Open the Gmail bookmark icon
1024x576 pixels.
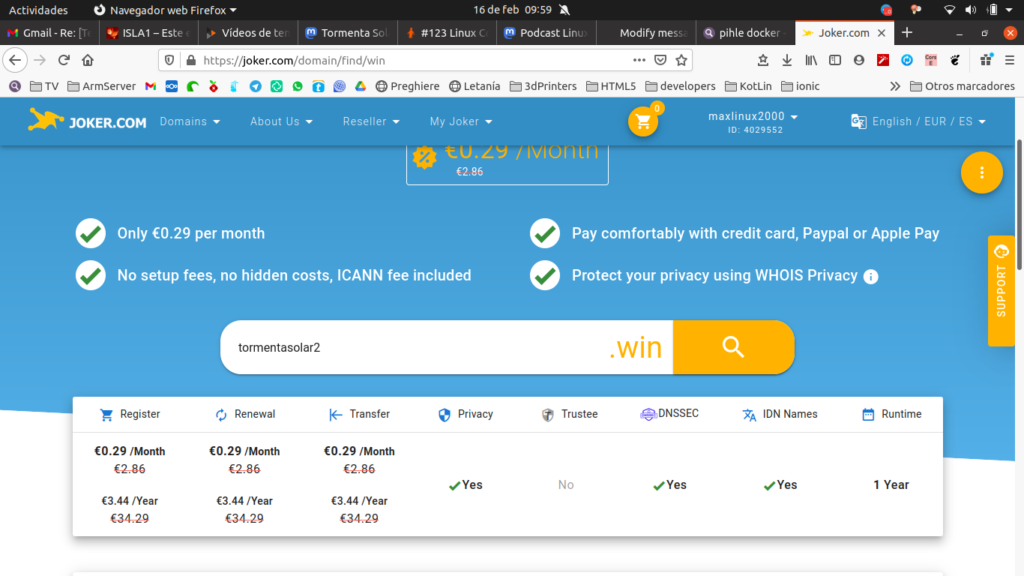tap(151, 86)
